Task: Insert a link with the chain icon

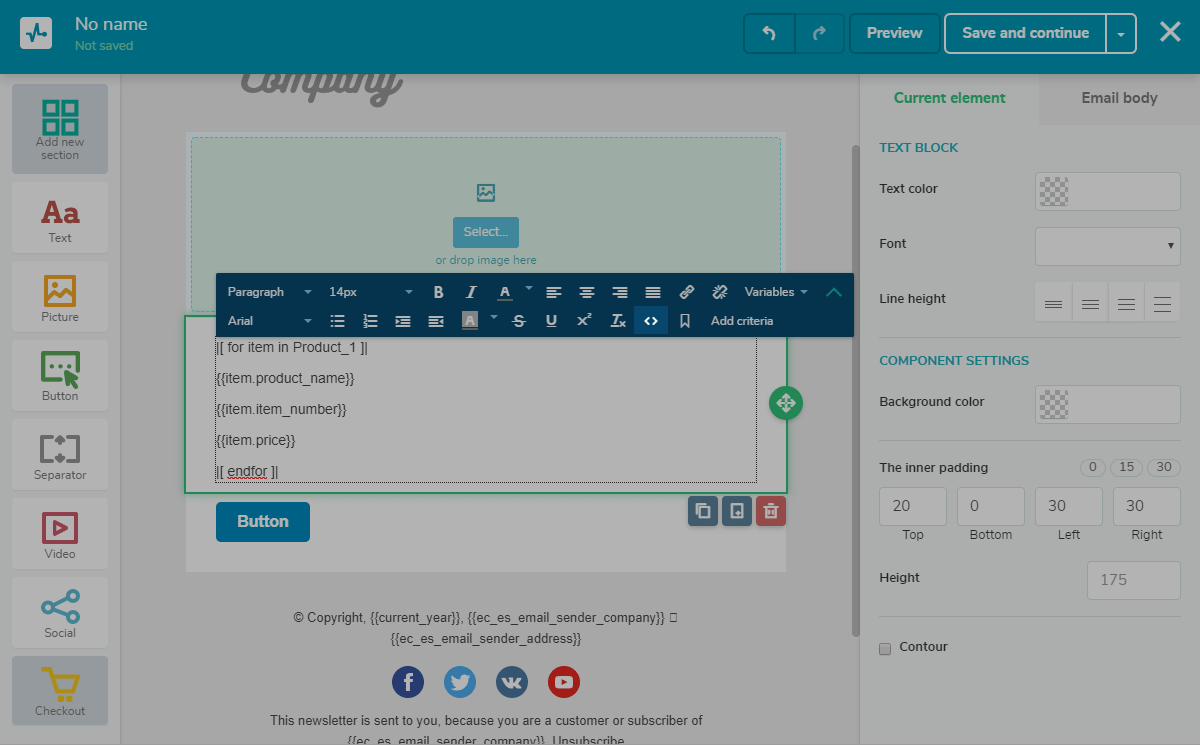Action: click(686, 292)
